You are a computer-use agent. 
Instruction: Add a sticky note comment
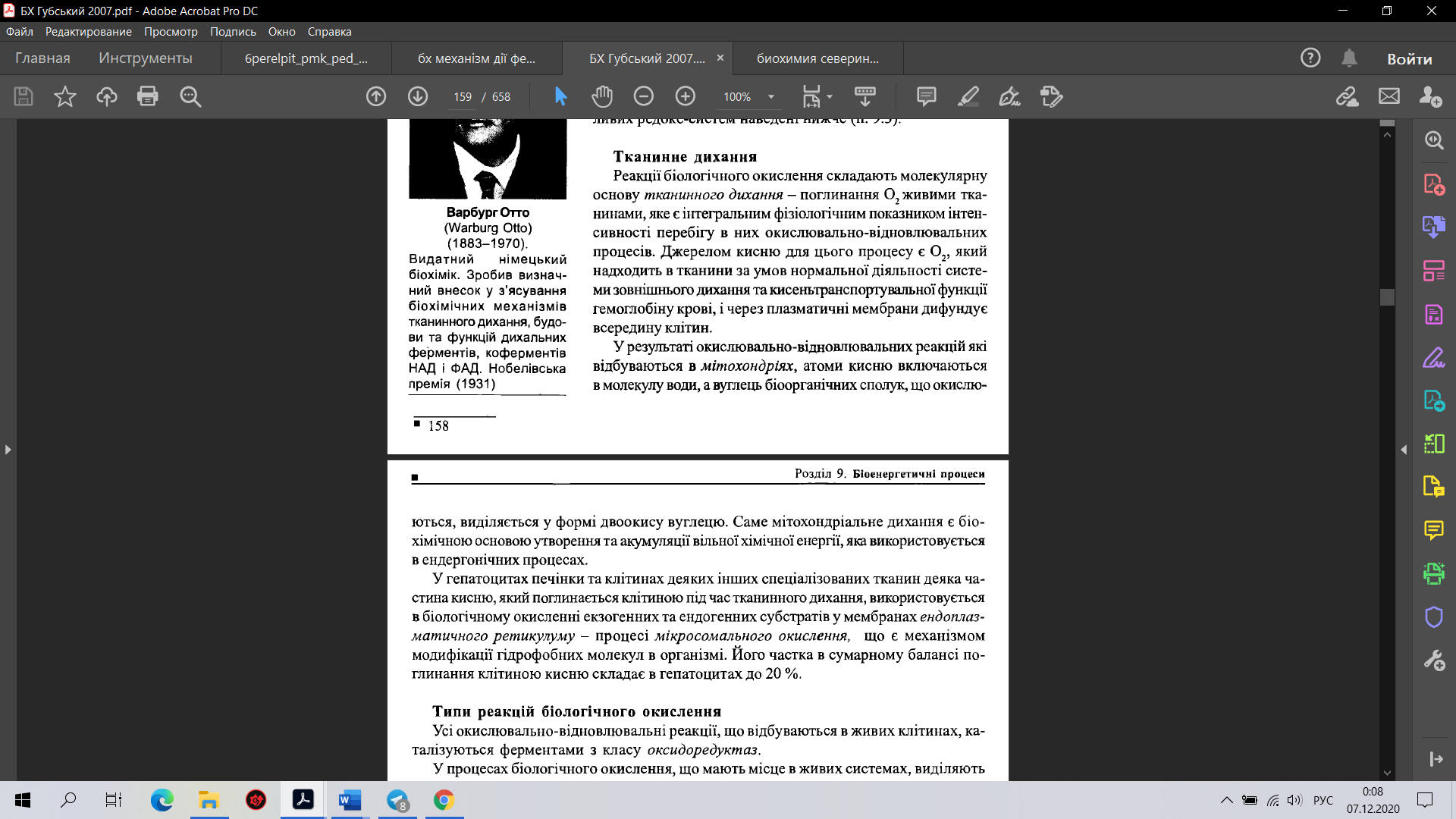(926, 96)
